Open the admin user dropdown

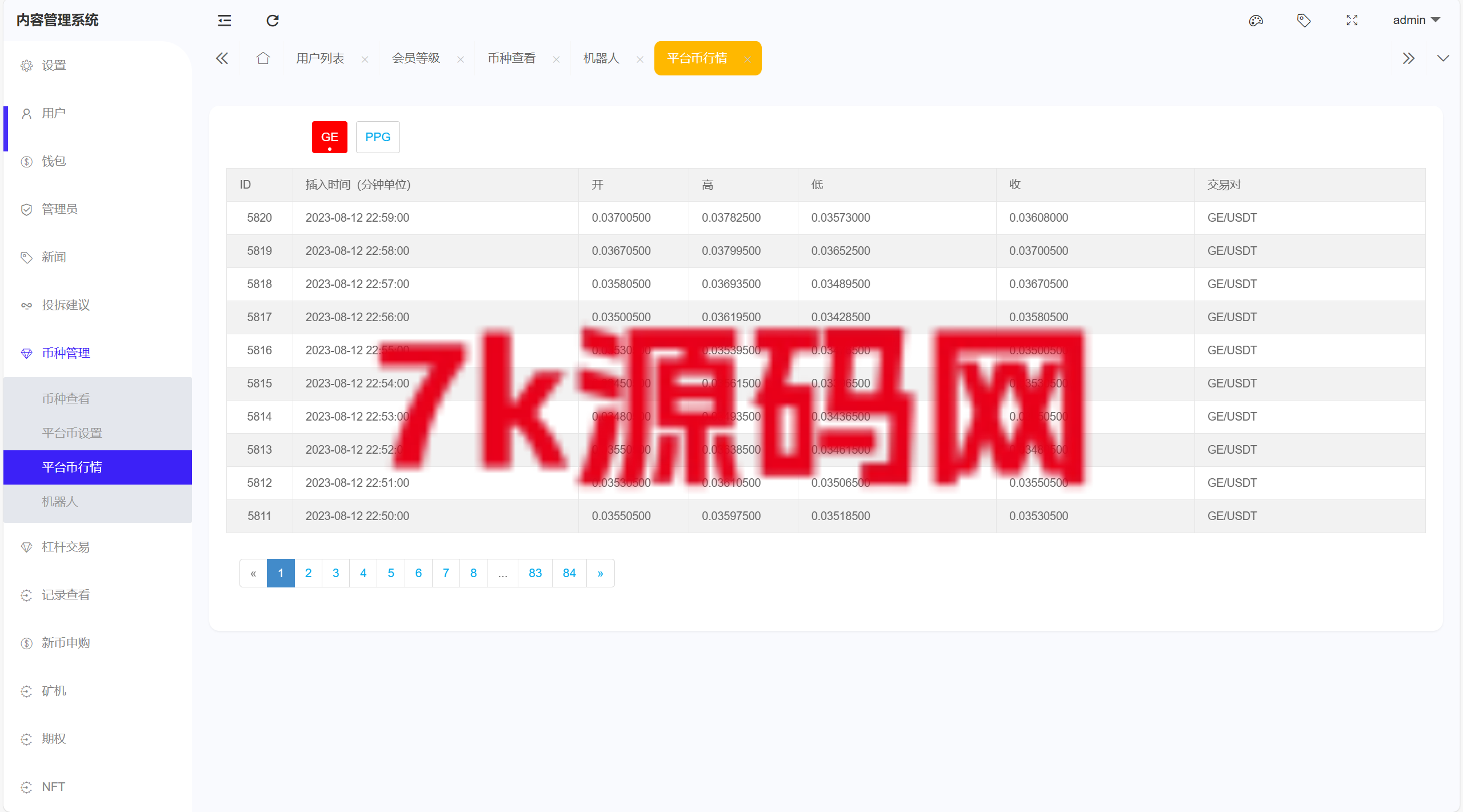[1416, 20]
